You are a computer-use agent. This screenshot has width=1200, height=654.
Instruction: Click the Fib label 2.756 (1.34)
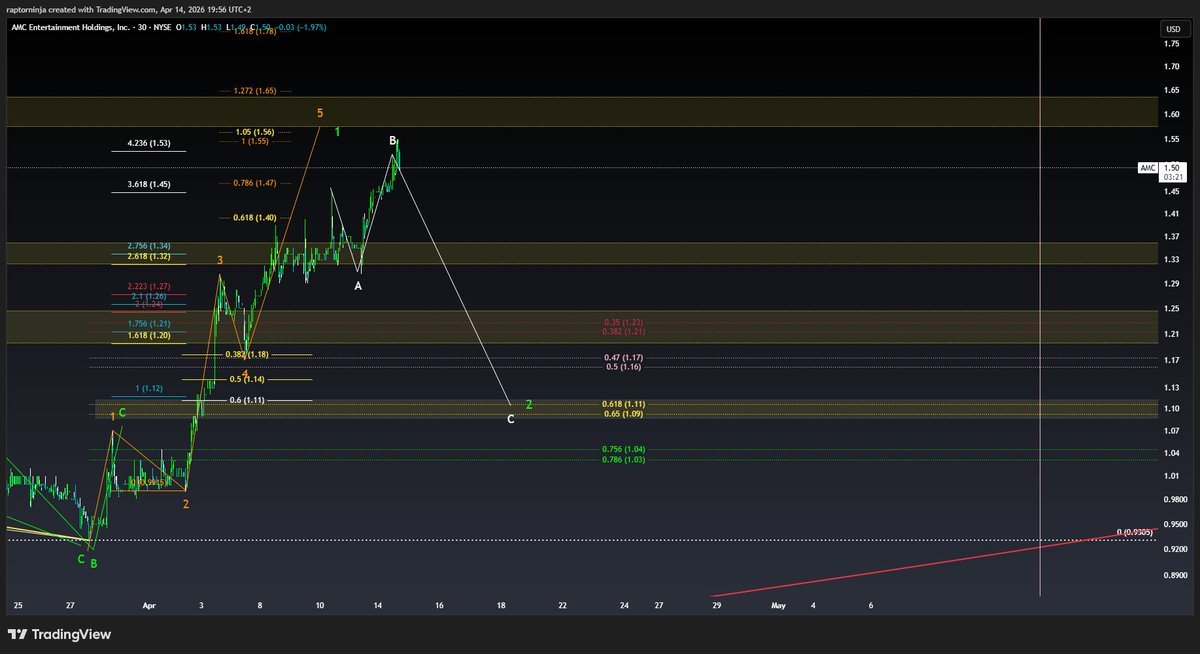tap(148, 246)
